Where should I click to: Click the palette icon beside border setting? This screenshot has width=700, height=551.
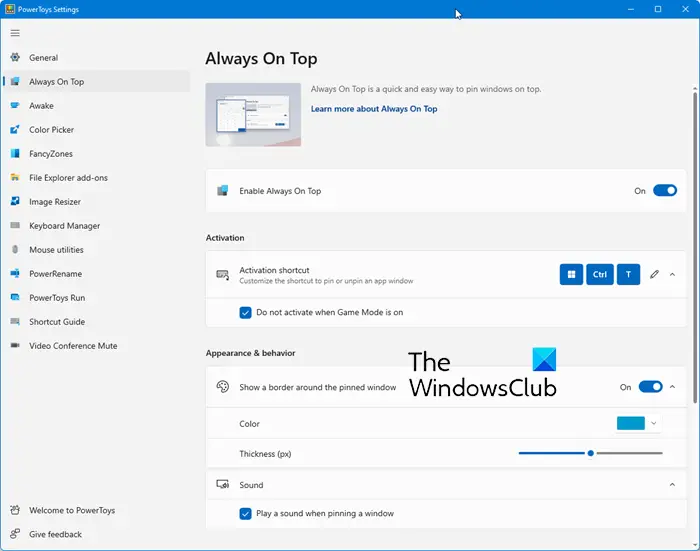[222, 387]
